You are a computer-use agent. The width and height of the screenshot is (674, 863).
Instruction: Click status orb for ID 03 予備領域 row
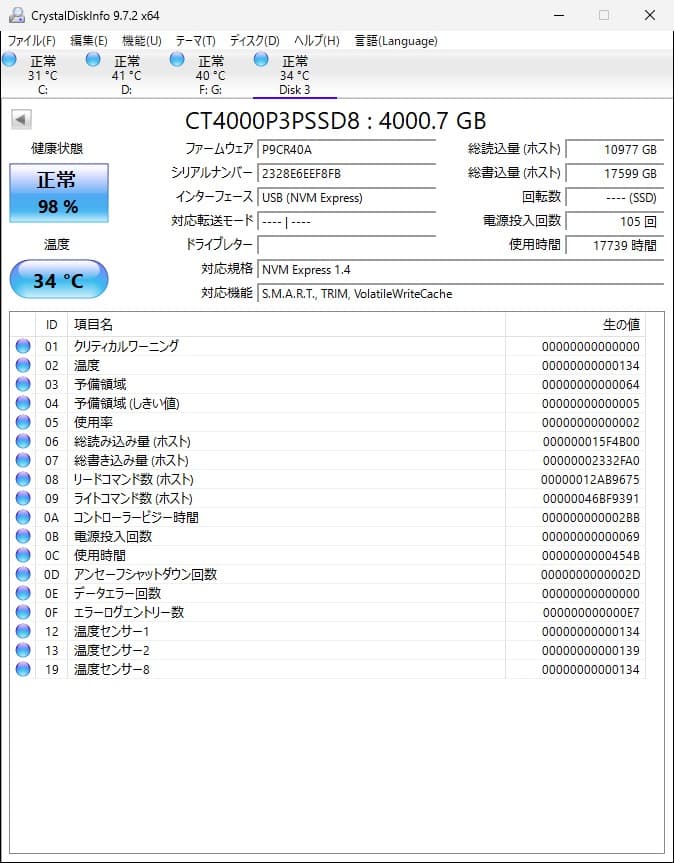pos(23,384)
